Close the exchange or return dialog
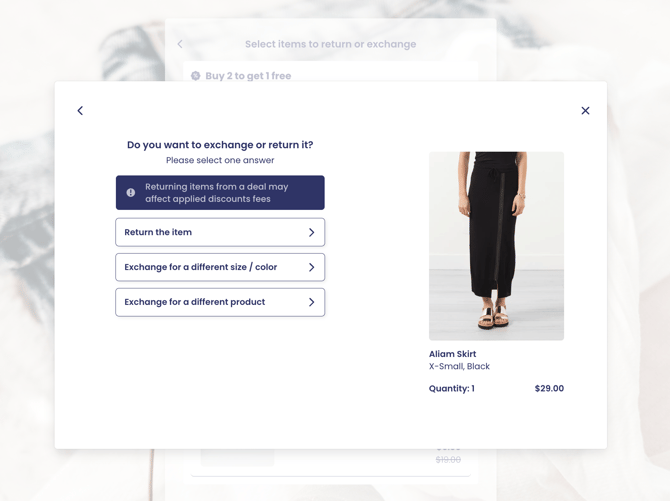The image size is (670, 501). click(585, 111)
